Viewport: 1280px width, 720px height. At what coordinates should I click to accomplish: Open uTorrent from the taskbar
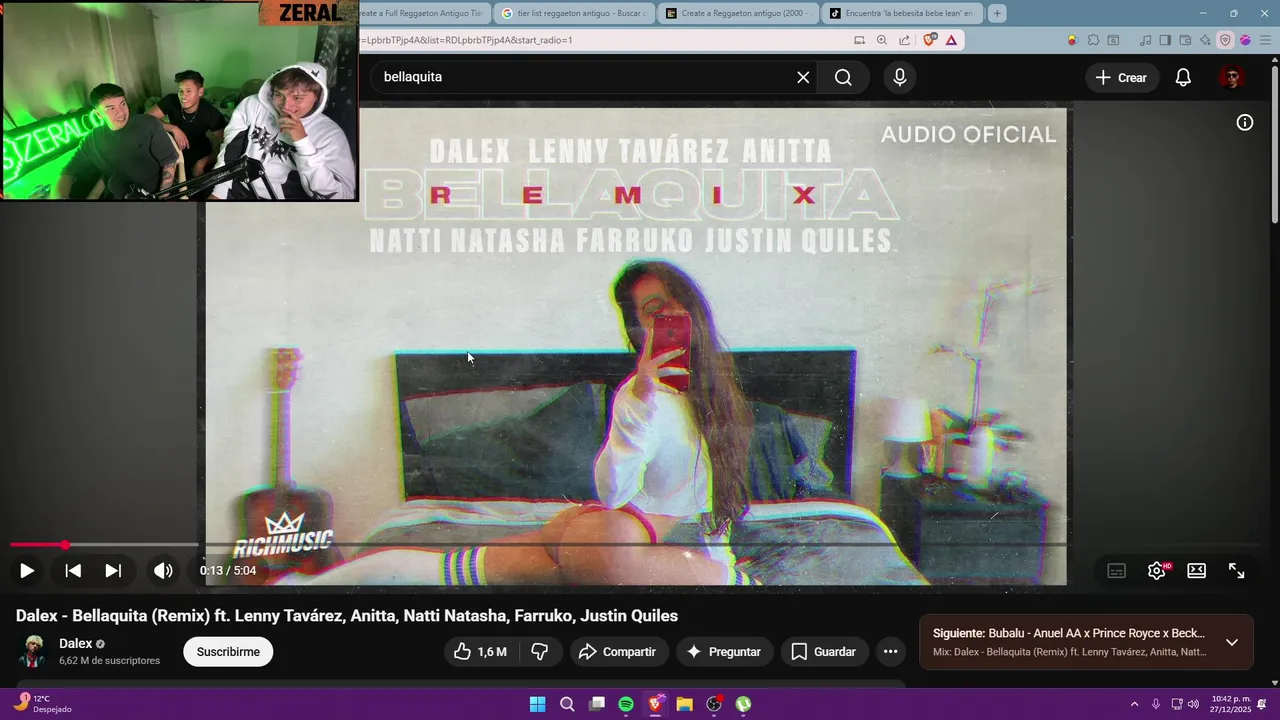coord(744,704)
